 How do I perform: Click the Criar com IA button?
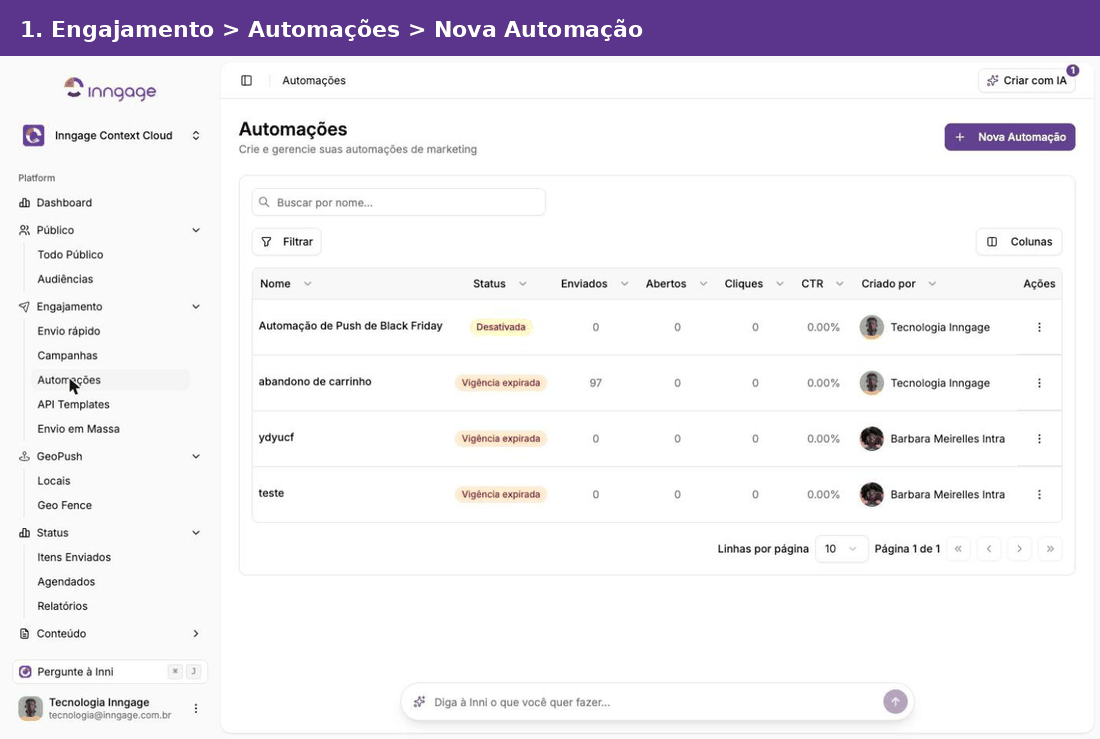[1026, 81]
